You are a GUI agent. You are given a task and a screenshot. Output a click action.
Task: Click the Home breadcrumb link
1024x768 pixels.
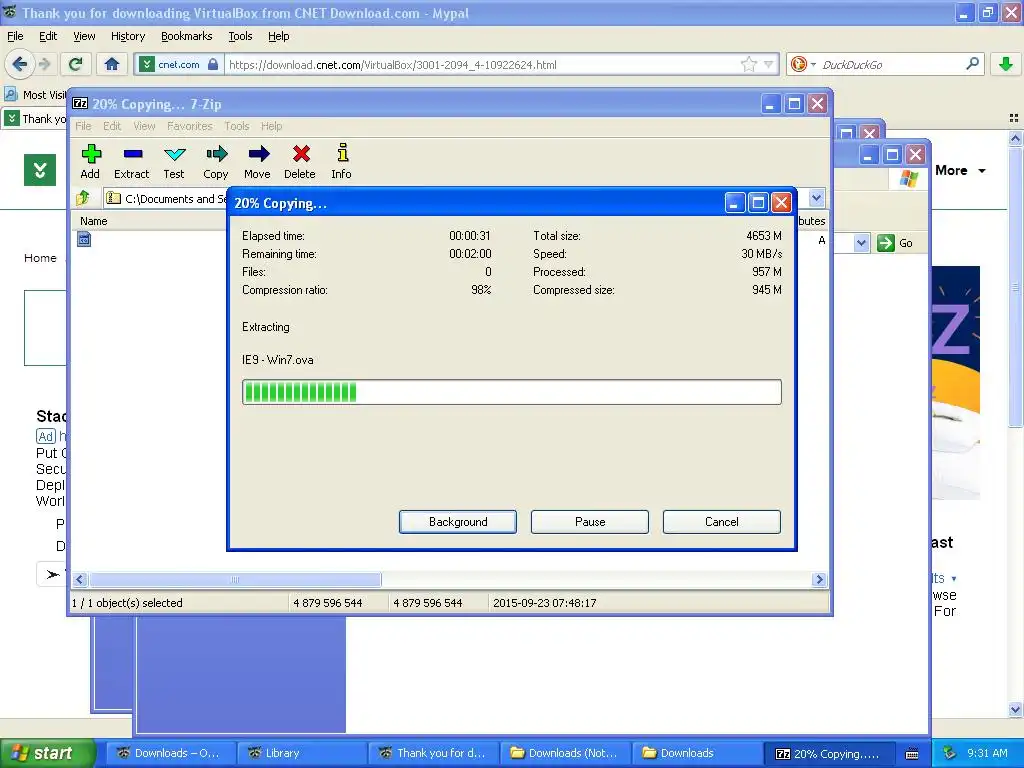[x=40, y=258]
